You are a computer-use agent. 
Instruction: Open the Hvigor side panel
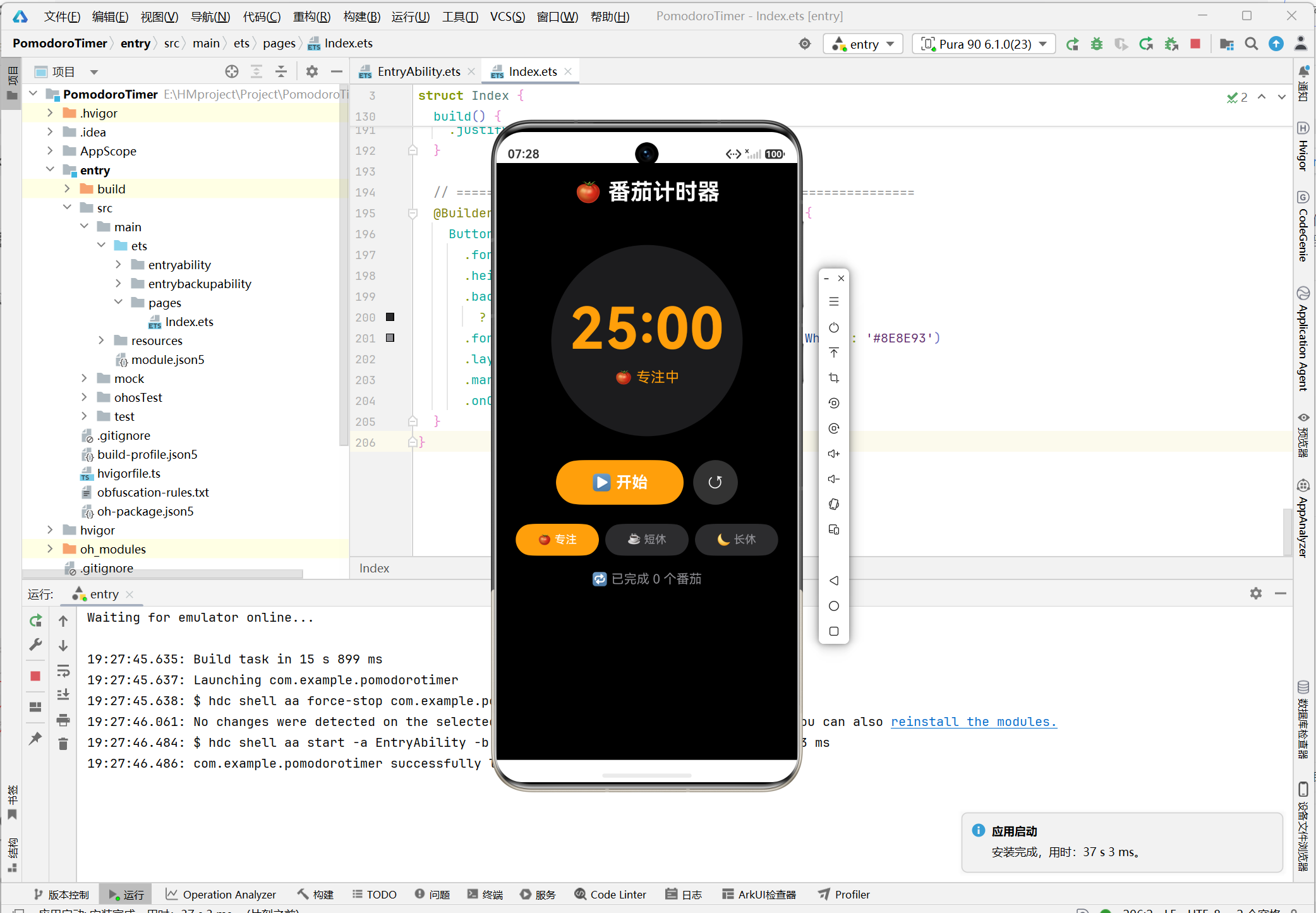pyautogui.click(x=1303, y=147)
